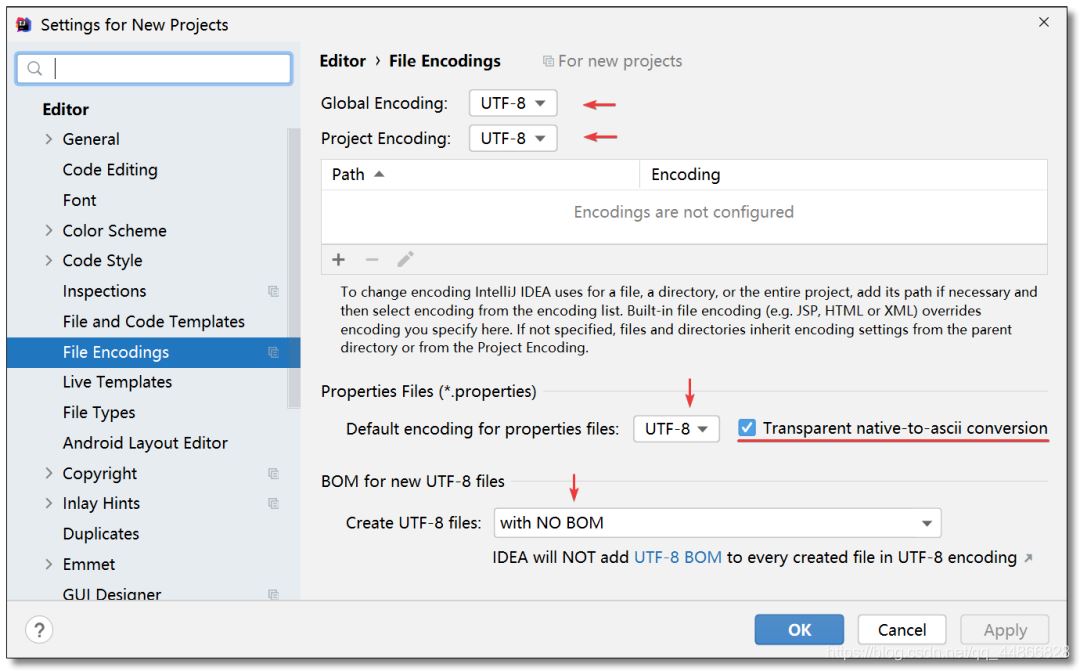Screen dimensions: 1080x671
Task: Select File Types in settings tree
Action: (x=99, y=413)
